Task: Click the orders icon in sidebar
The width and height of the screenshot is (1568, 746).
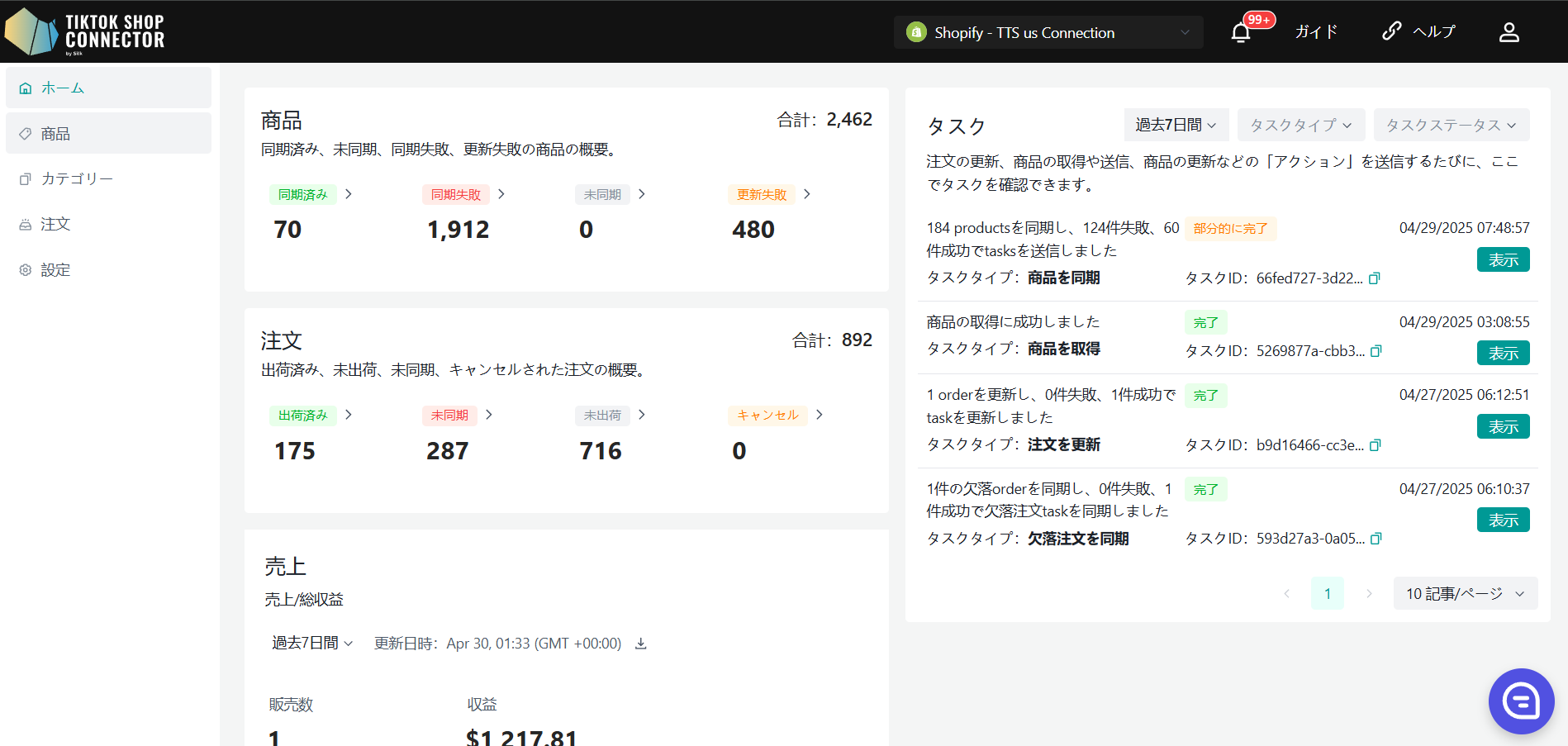Action: tap(26, 225)
